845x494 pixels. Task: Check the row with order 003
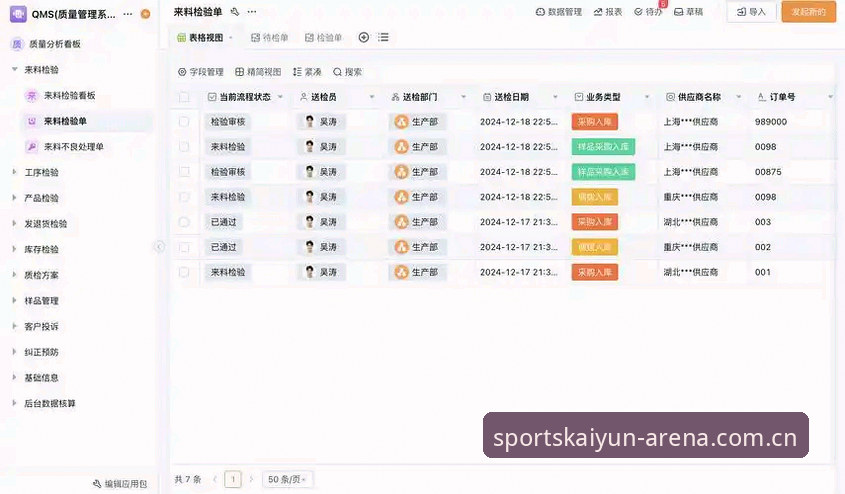(184, 222)
